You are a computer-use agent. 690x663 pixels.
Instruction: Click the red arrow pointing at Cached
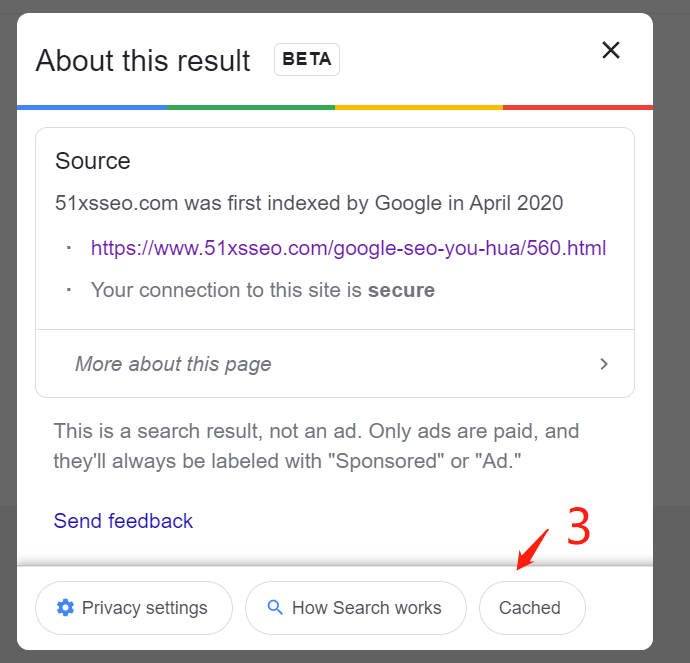tap(534, 548)
